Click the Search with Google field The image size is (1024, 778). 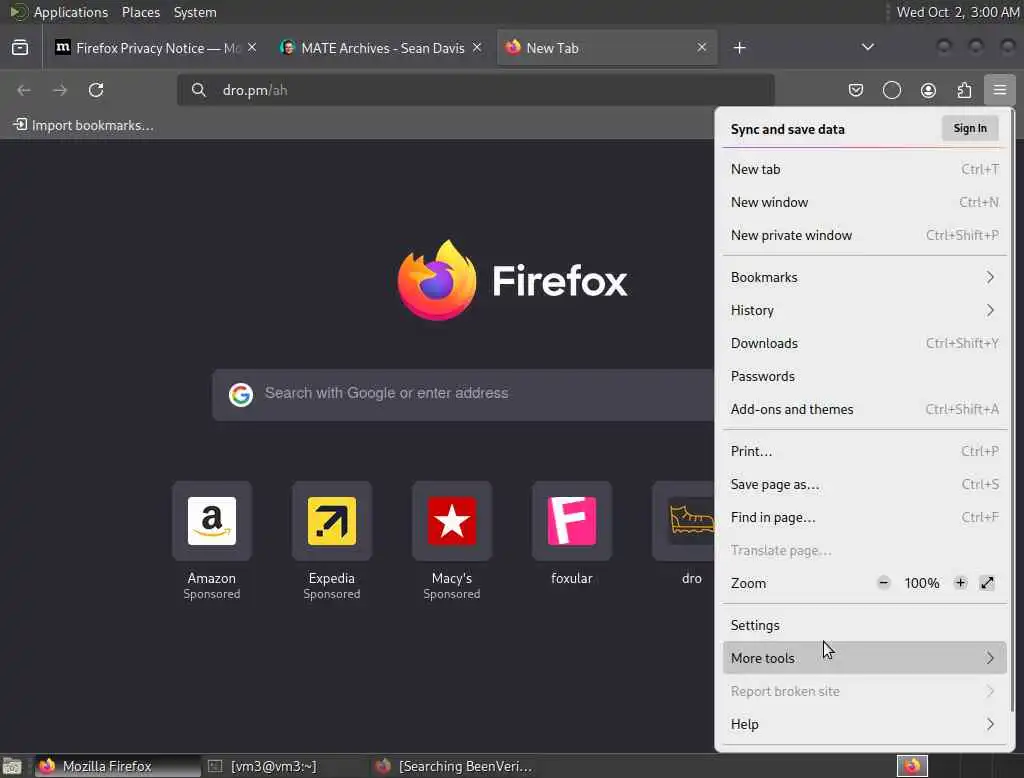(464, 395)
